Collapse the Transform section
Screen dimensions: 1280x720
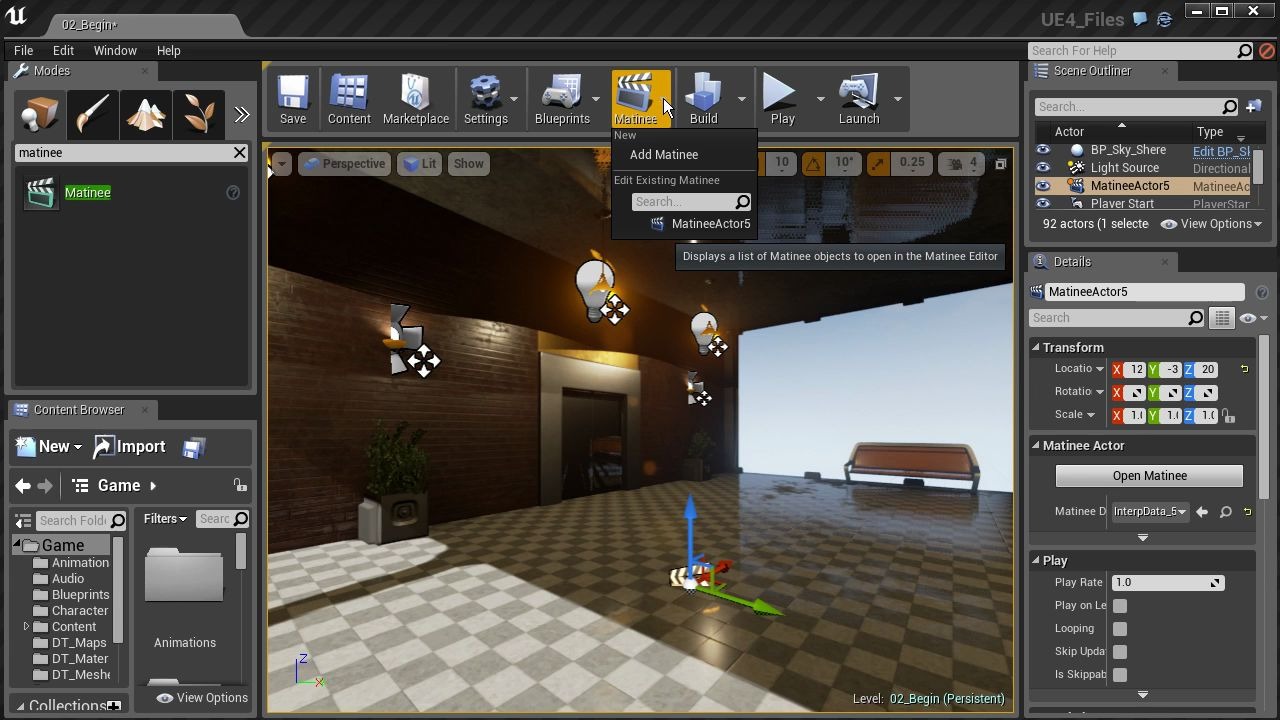(1036, 347)
